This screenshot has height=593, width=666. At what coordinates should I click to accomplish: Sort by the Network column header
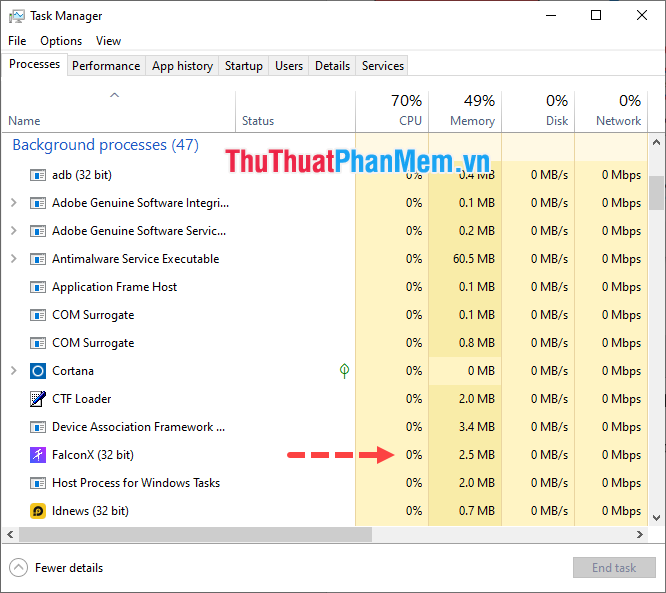pyautogui.click(x=611, y=111)
